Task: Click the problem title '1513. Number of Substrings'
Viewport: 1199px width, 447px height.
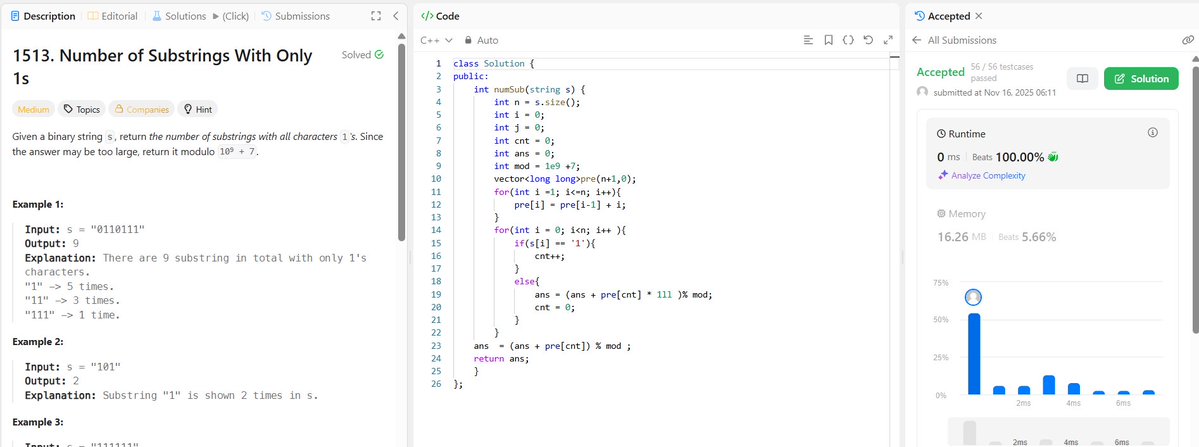Action: [x=162, y=66]
